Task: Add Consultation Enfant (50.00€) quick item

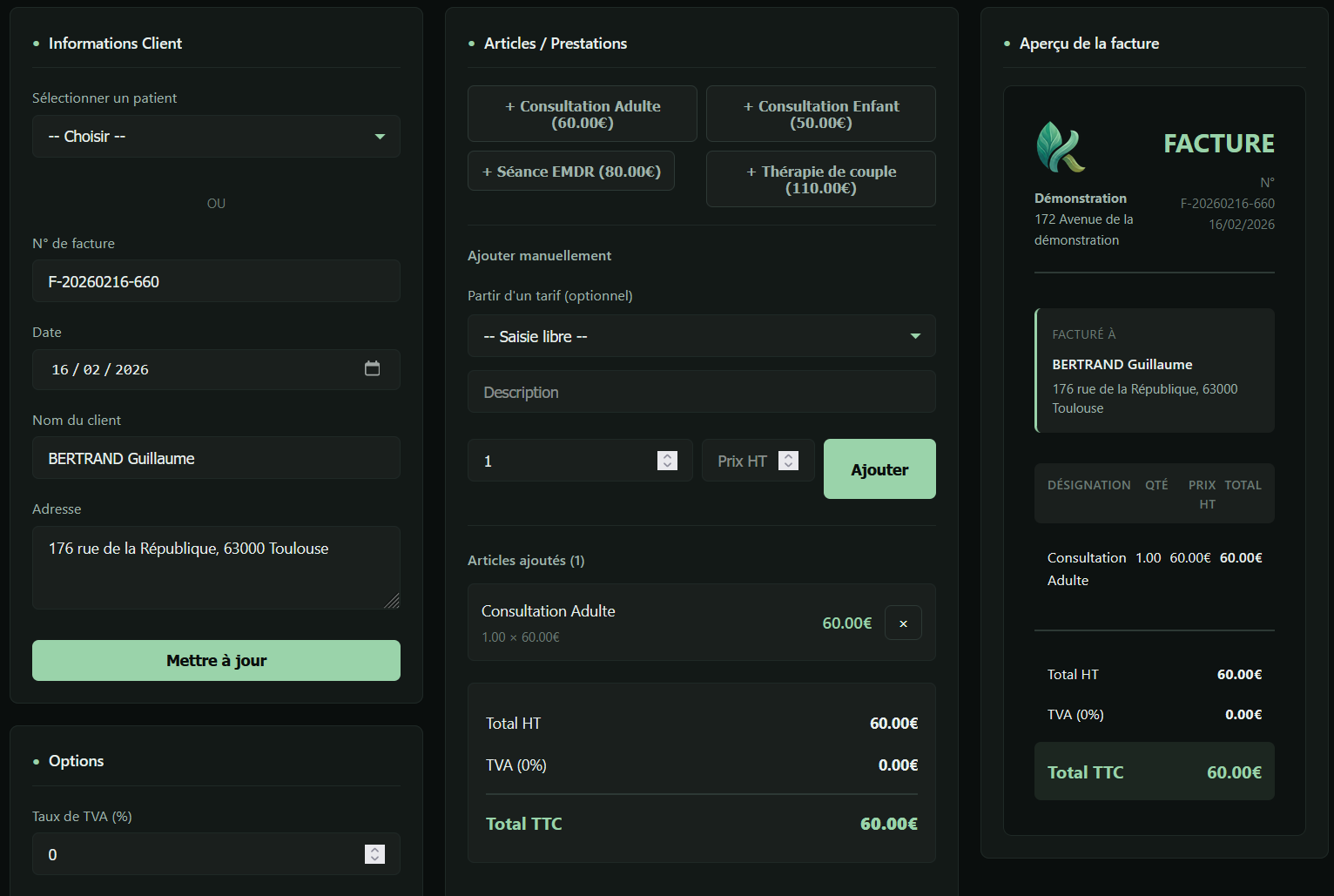Action: [820, 114]
